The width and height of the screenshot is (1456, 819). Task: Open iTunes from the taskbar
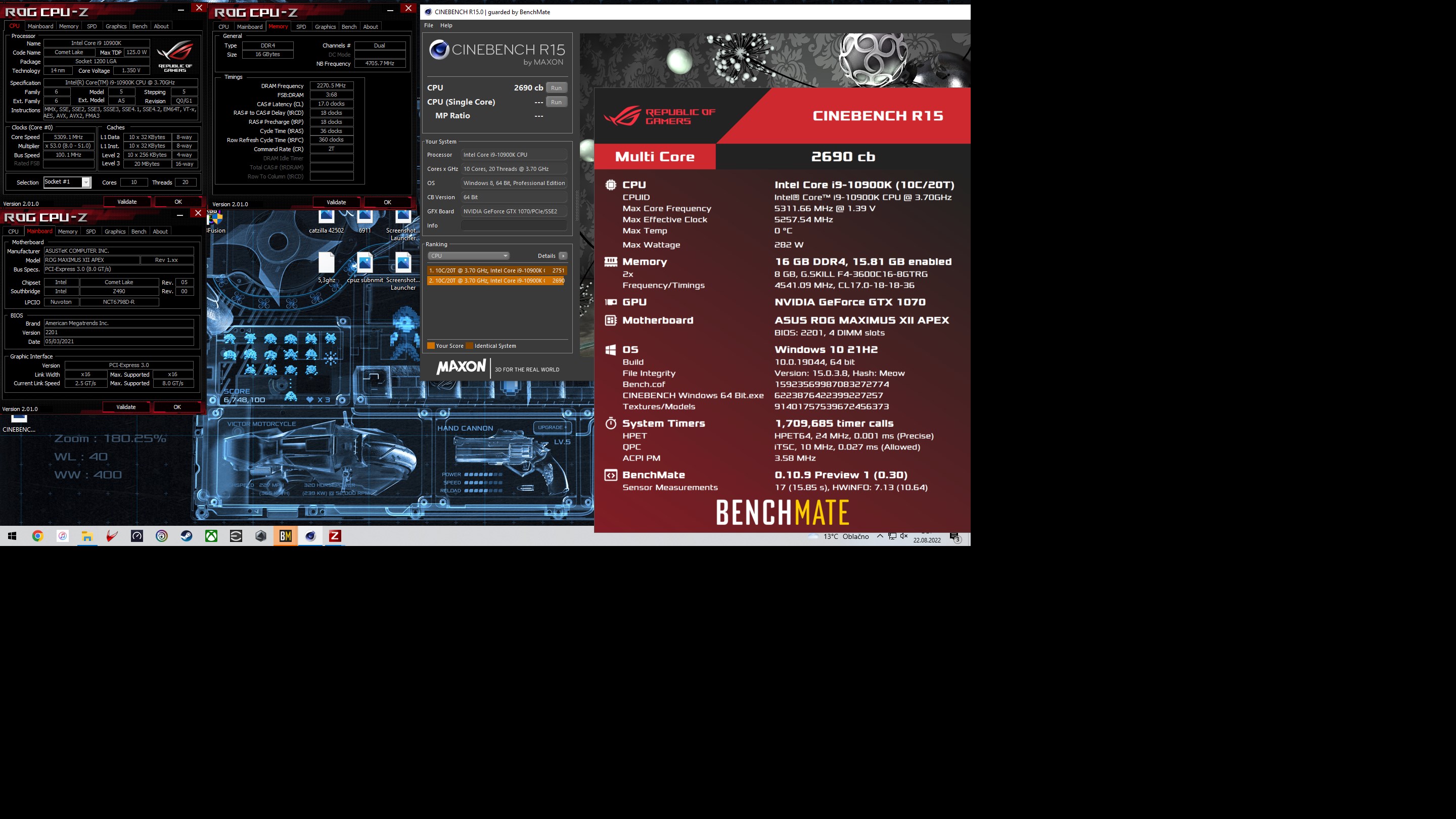[x=62, y=536]
